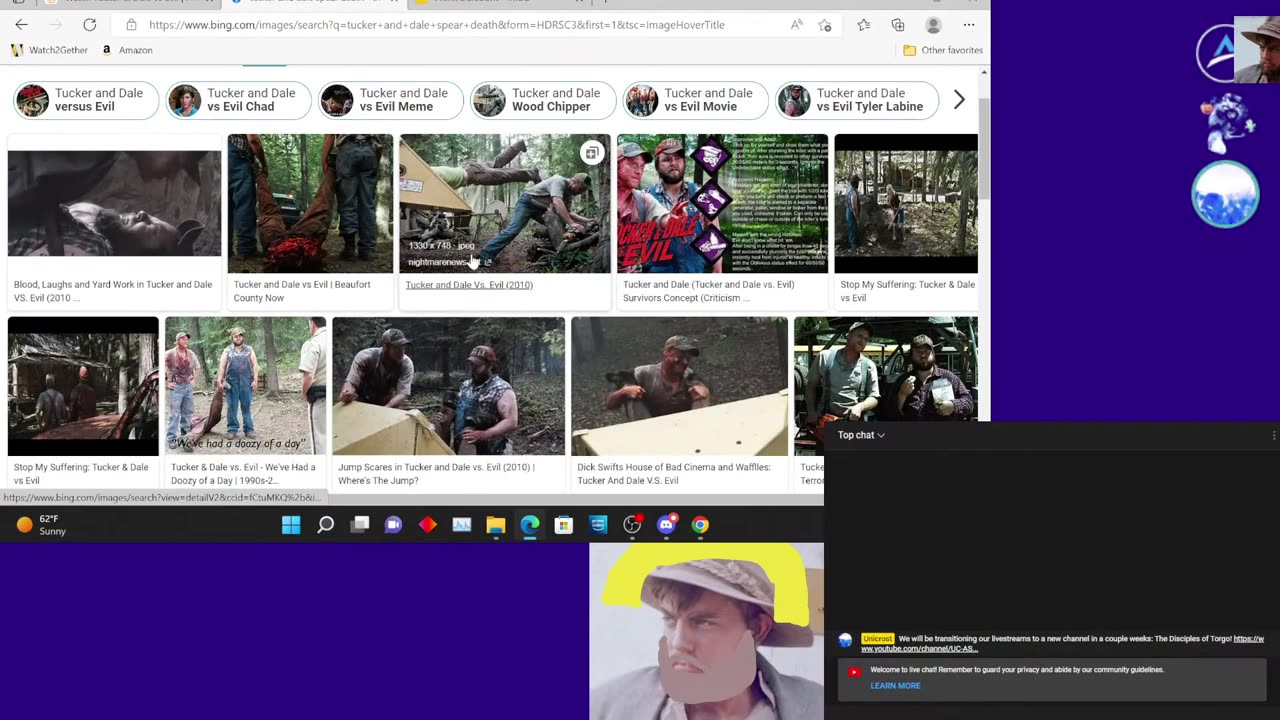1280x720 pixels.
Task: Select the Tucker and Dale Wood Chipper chip
Action: coord(543,100)
